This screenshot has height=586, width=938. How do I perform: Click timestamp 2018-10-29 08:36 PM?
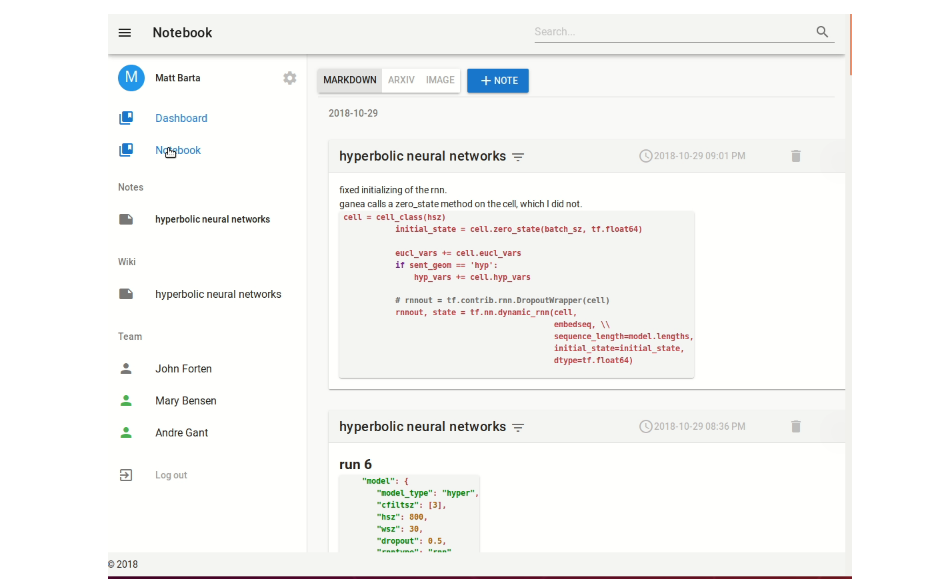(x=699, y=426)
